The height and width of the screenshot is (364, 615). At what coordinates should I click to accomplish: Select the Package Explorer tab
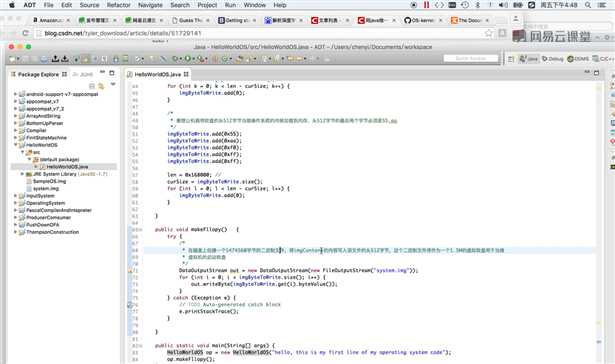click(x=38, y=74)
